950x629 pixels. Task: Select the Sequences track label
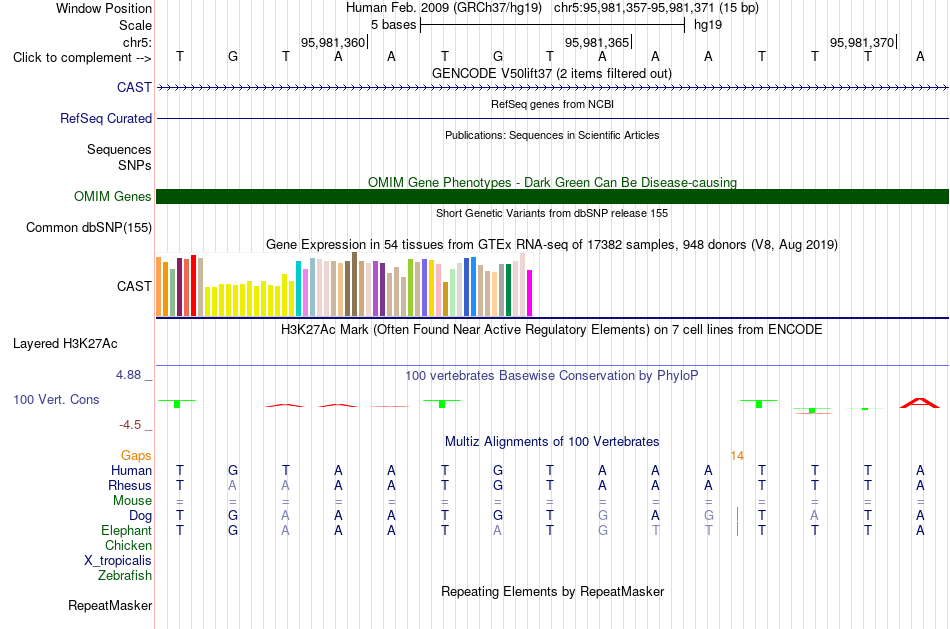point(119,149)
